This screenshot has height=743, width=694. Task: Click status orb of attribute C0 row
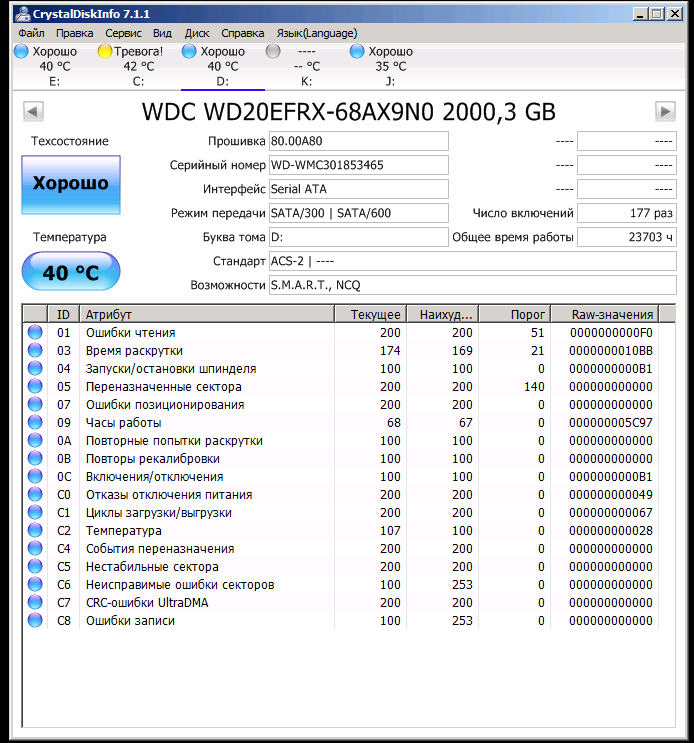click(35, 494)
